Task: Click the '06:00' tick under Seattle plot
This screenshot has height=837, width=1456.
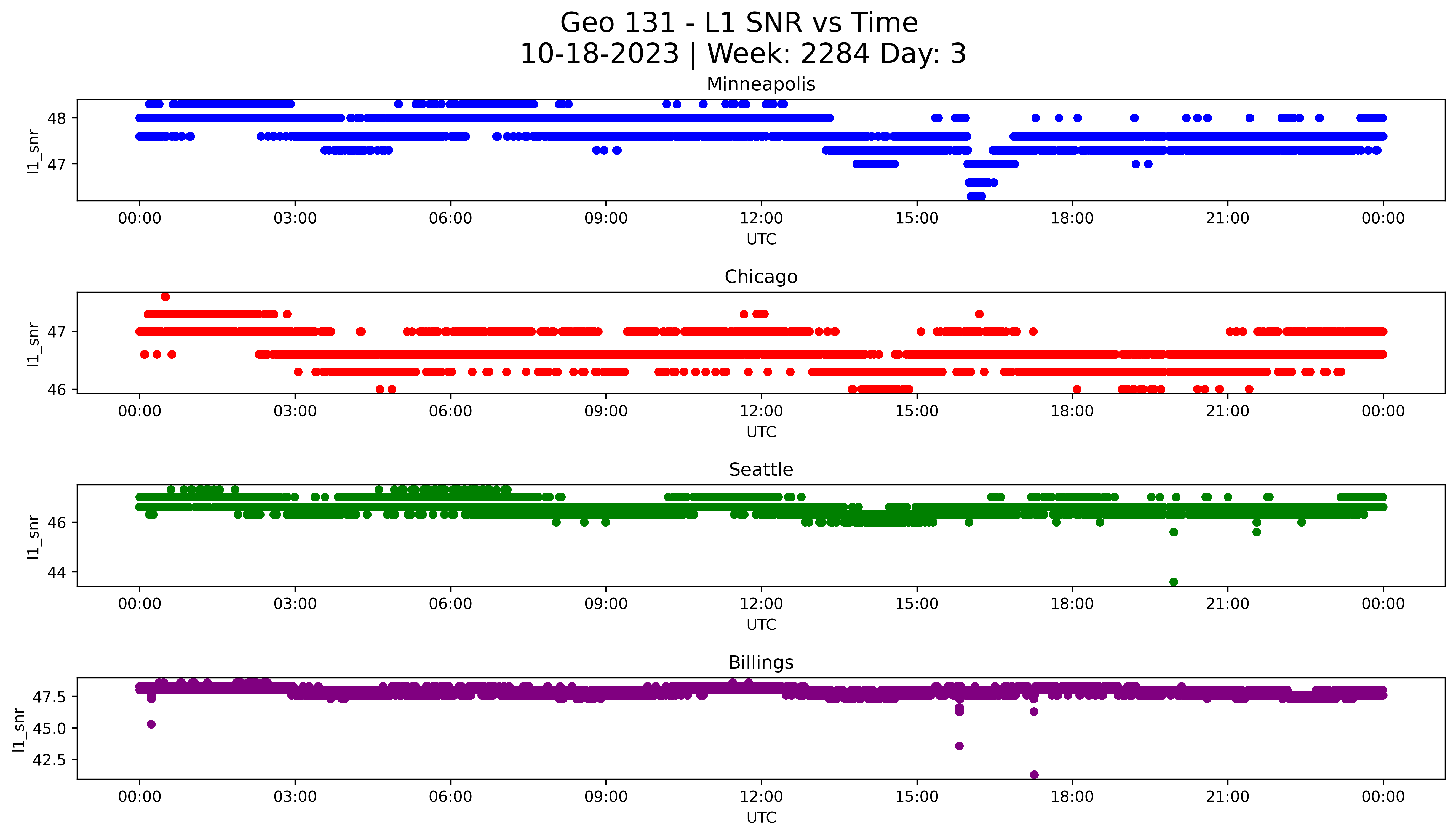Action: tap(451, 604)
